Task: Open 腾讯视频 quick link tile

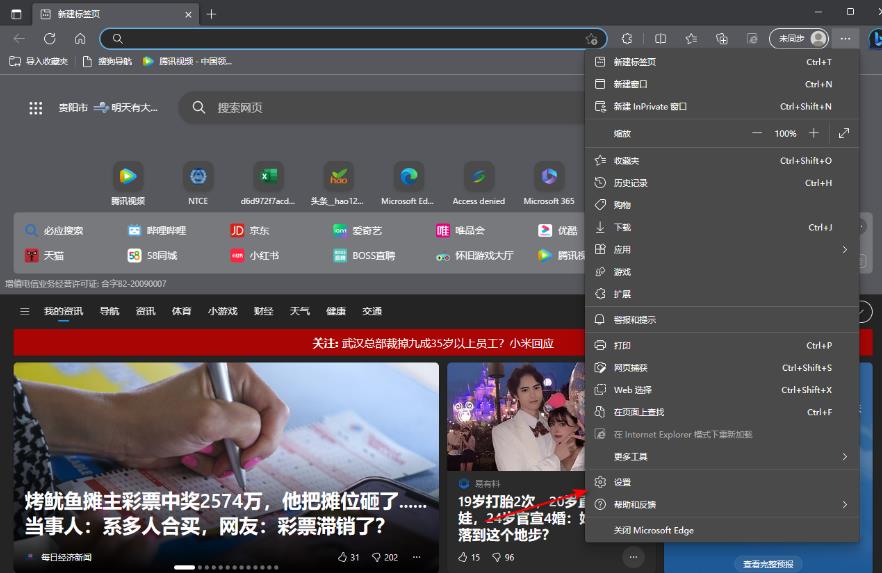Action: click(x=128, y=183)
